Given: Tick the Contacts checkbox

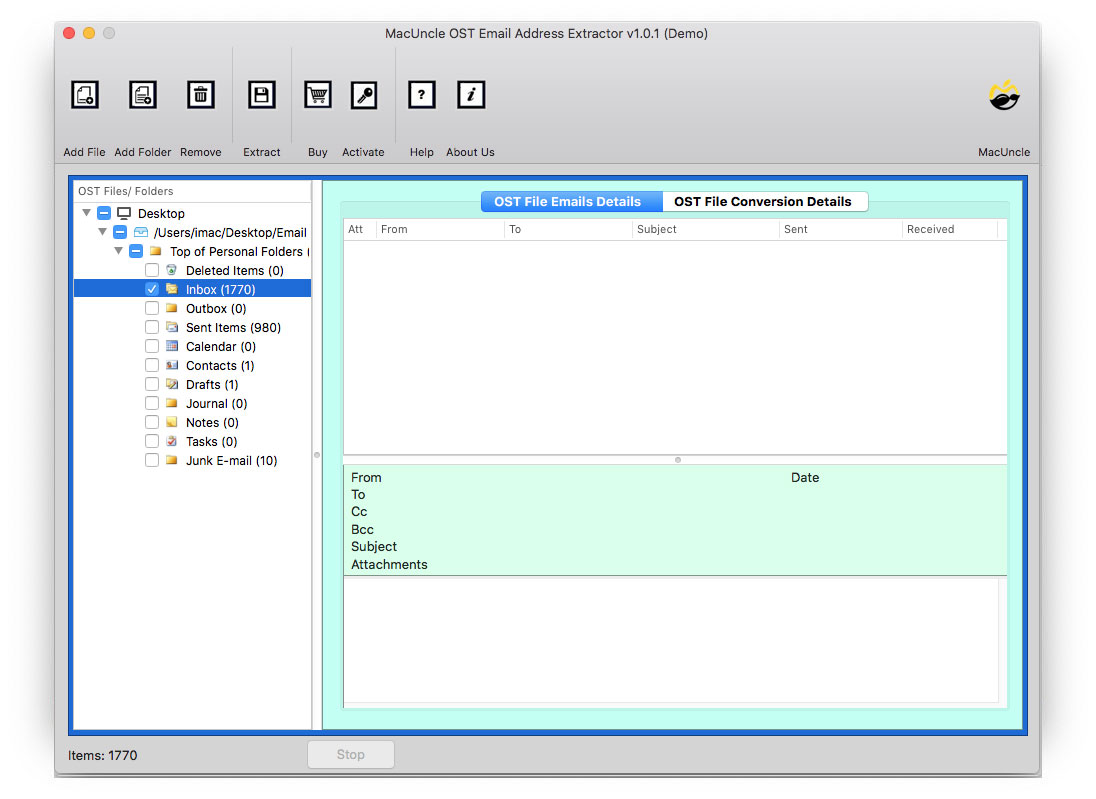Looking at the screenshot, I should 152,365.
